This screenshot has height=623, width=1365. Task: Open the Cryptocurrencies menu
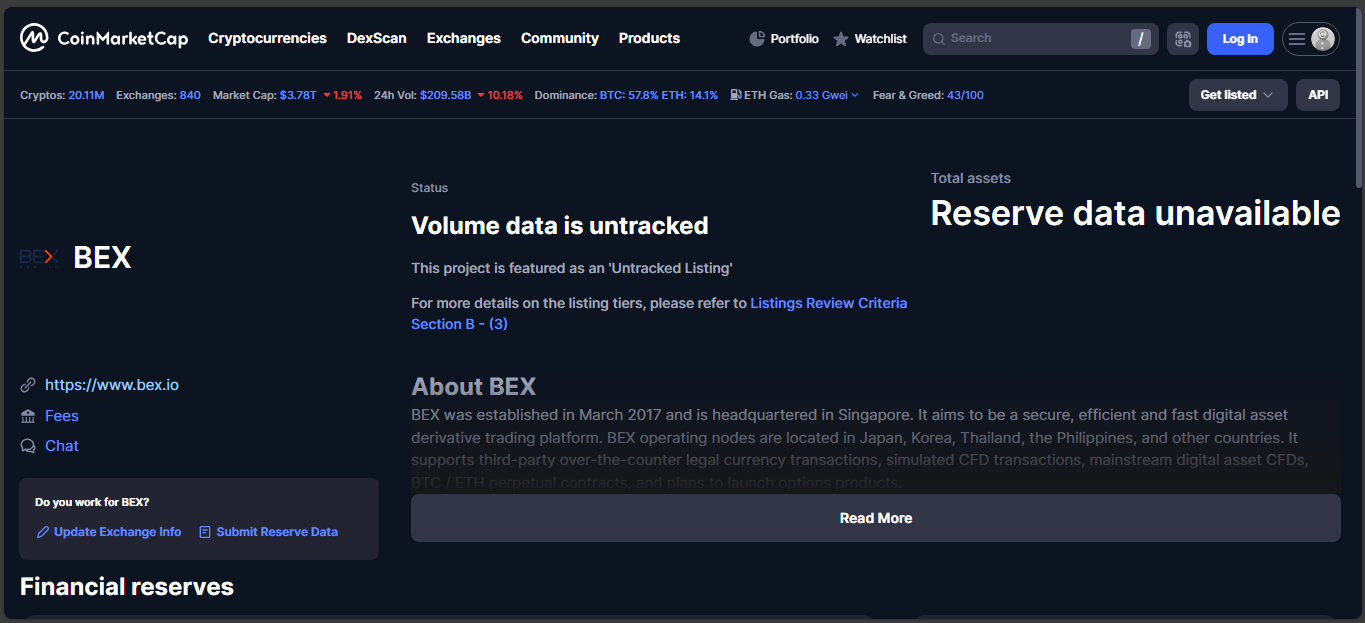pyautogui.click(x=267, y=38)
